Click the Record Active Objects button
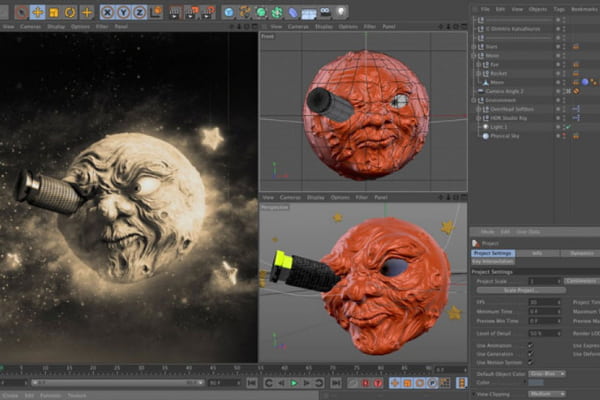The height and width of the screenshot is (400, 600). 353,383
